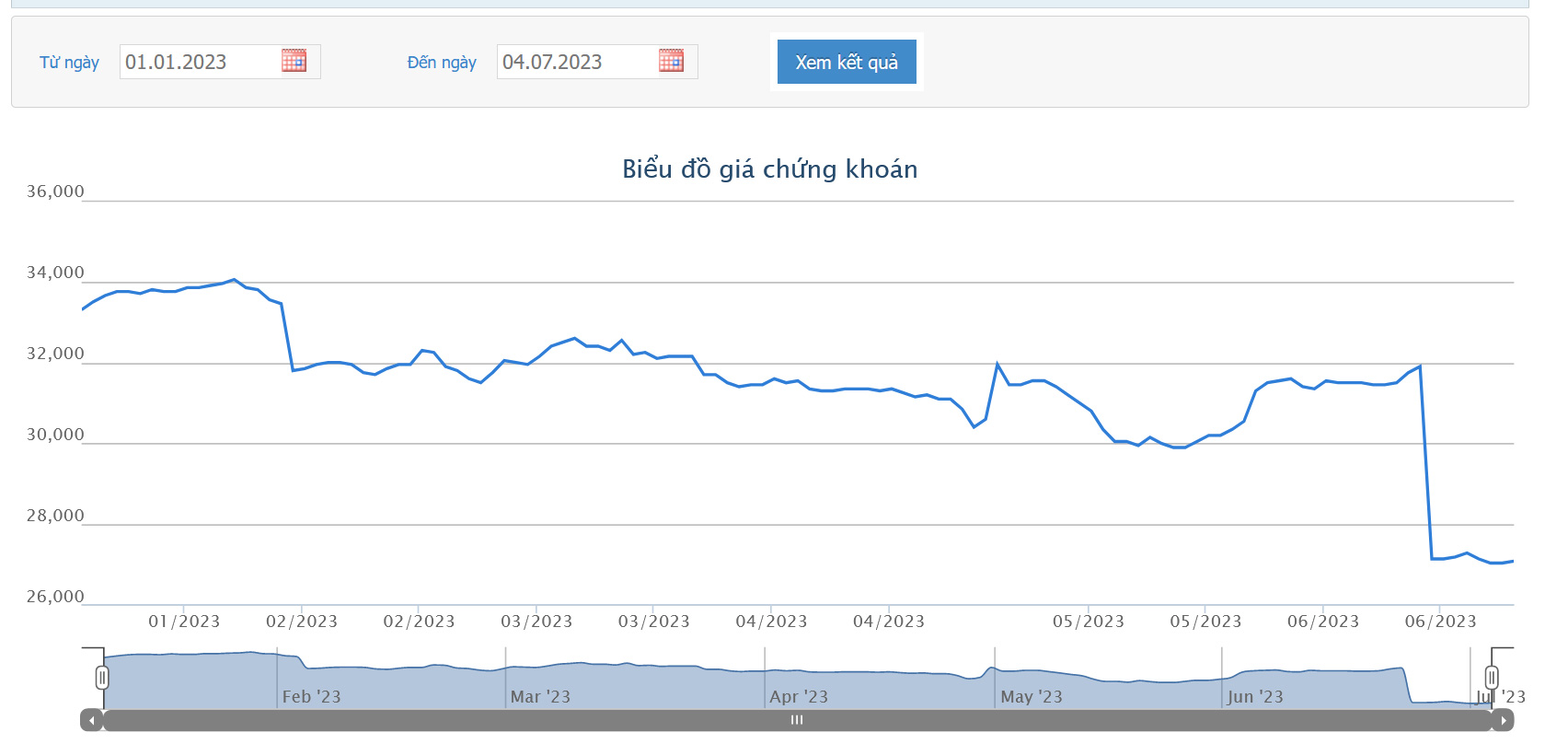This screenshot has width=1568, height=744.
Task: Click the Apr '23 navigator marker
Action: tap(799, 697)
